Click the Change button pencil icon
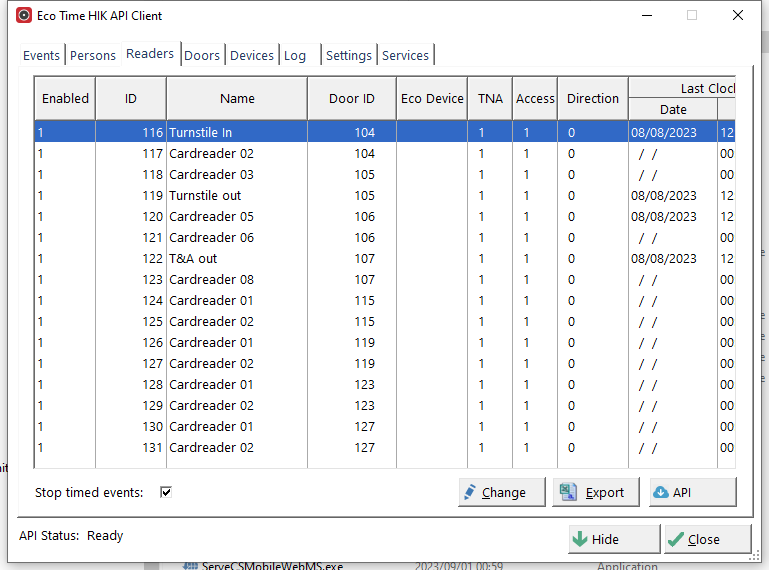 pyautogui.click(x=470, y=492)
